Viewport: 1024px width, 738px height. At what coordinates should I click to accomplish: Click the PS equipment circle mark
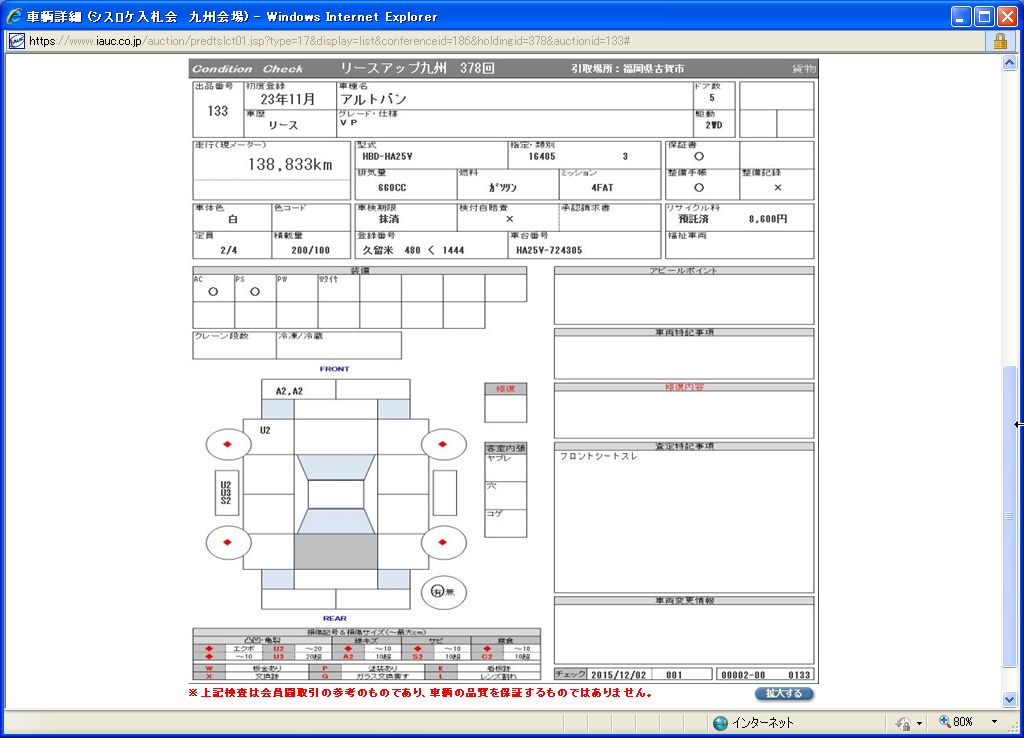click(x=255, y=292)
